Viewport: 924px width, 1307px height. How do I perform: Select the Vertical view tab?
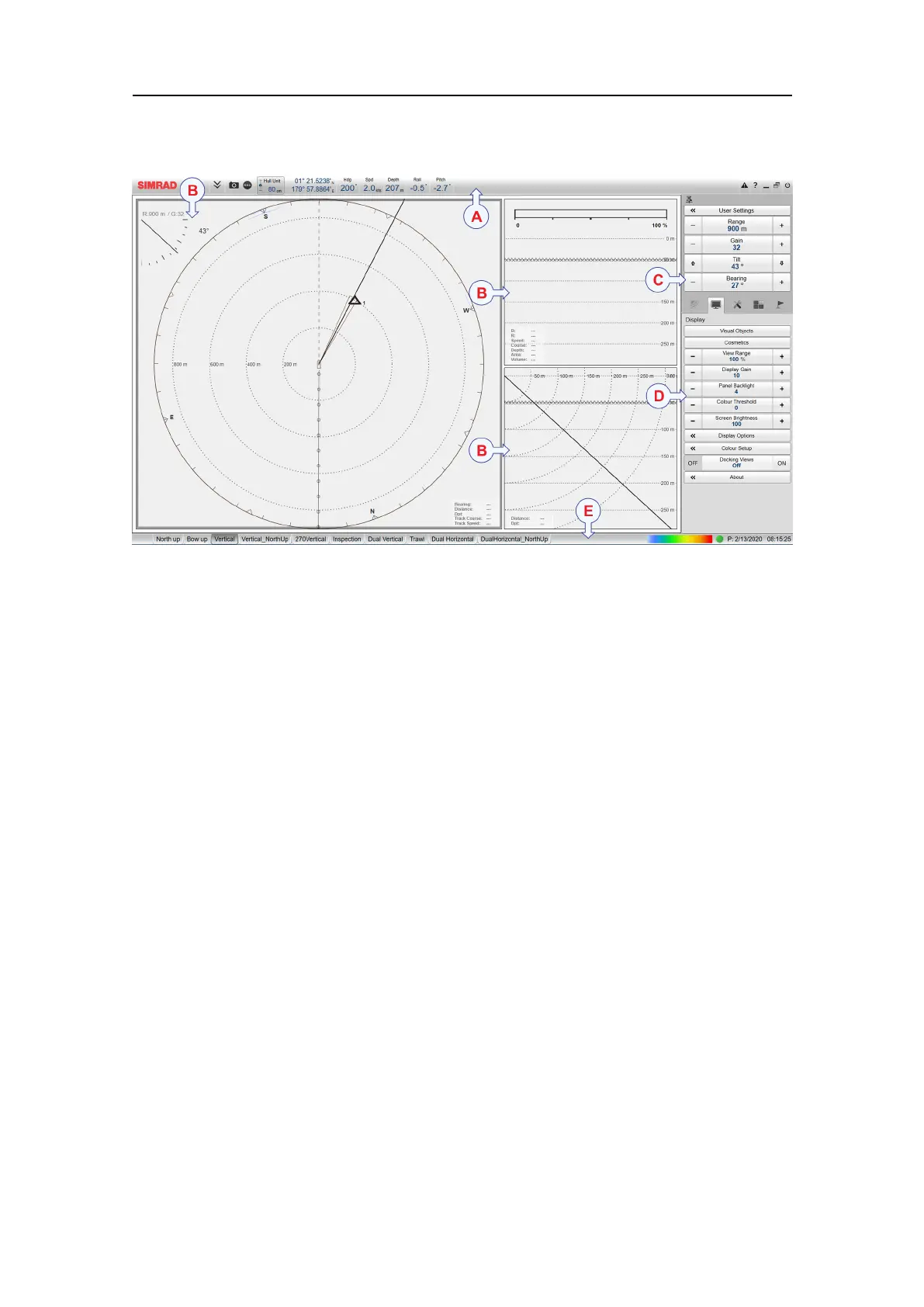(x=224, y=539)
